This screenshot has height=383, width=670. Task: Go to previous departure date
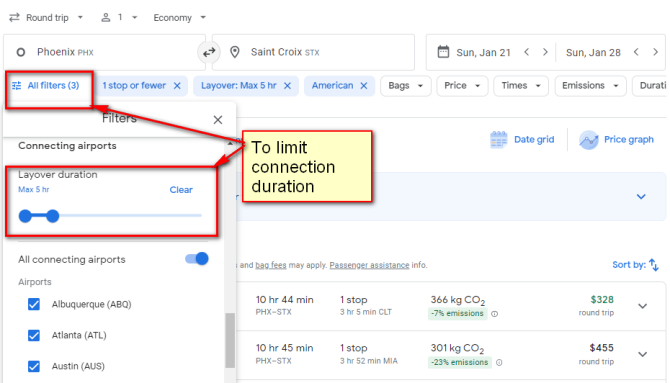pos(526,52)
